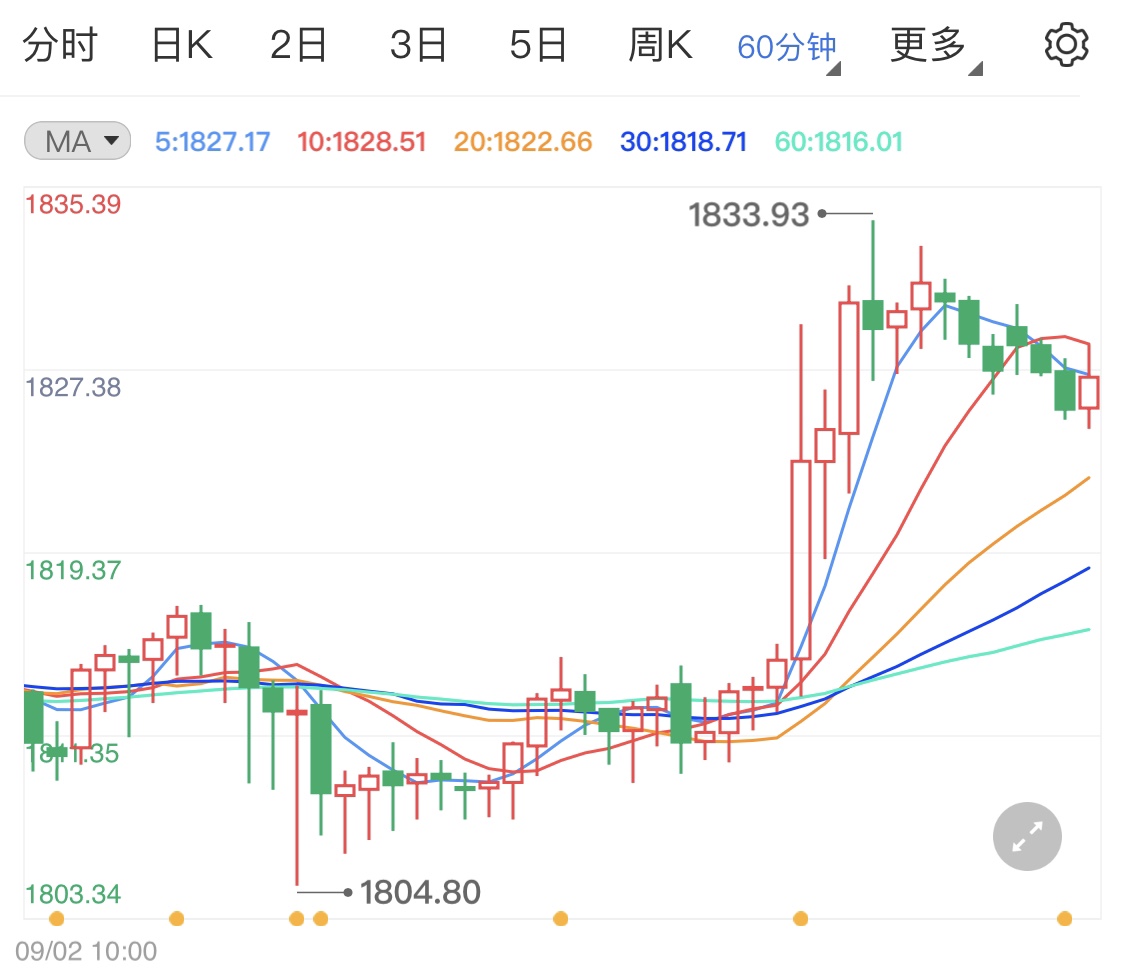Click the axis price 1827.38
1125x980 pixels.
point(72,387)
